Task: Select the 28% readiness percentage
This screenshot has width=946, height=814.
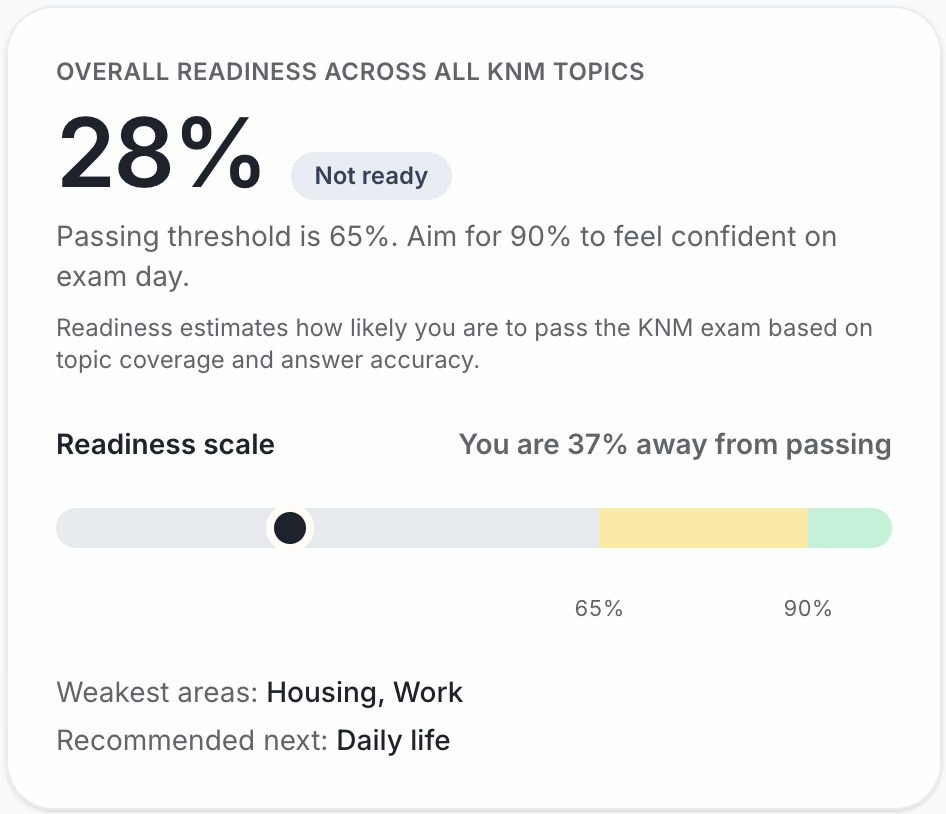Action: 158,150
